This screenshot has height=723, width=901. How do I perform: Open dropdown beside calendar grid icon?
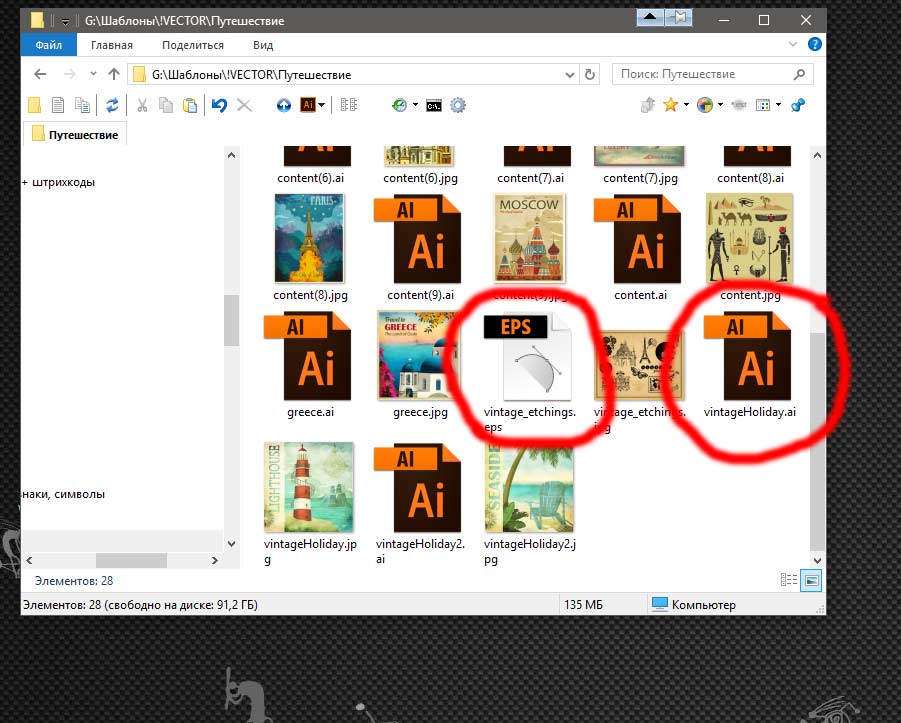779,105
